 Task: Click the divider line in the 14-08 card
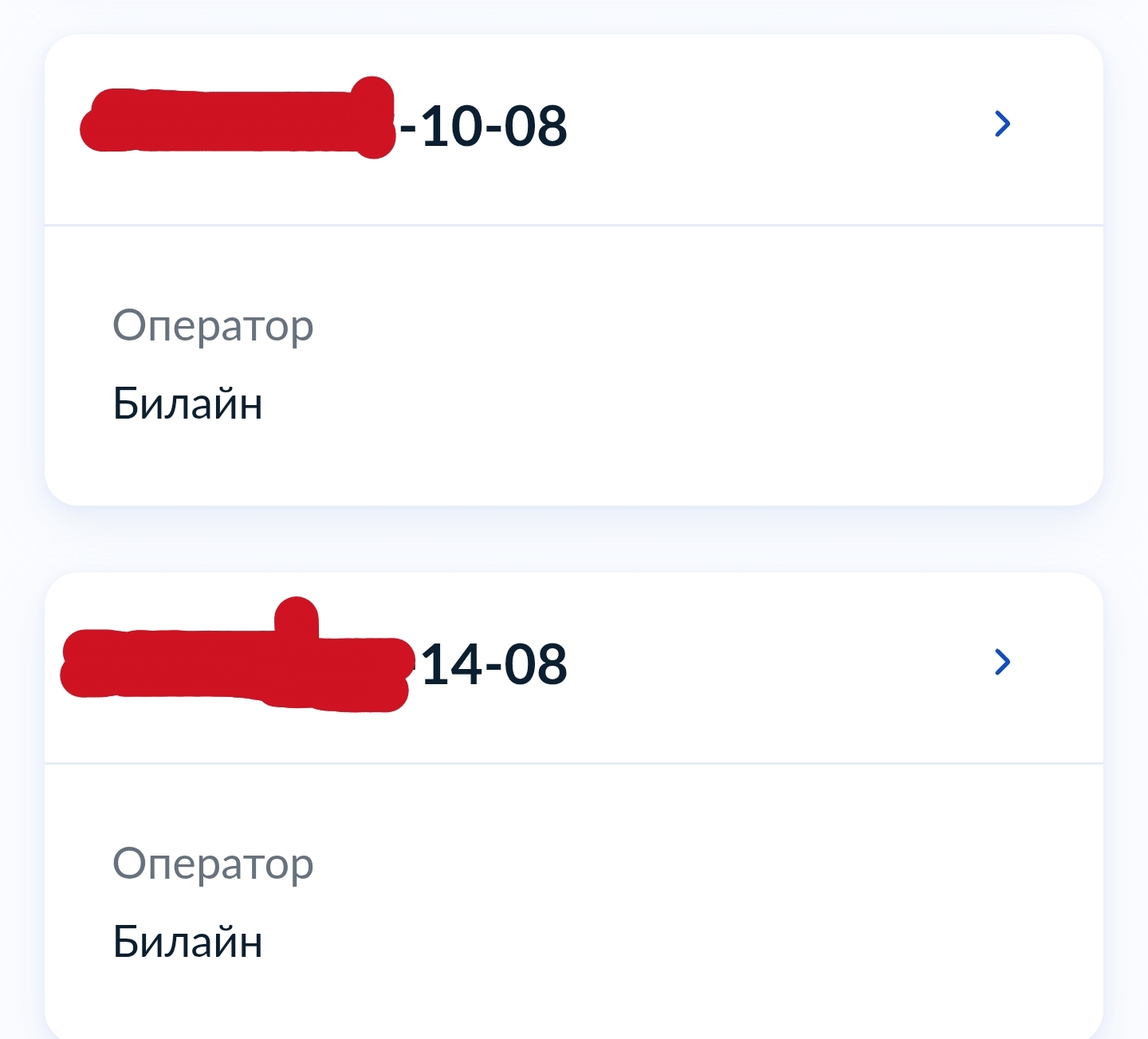click(x=574, y=764)
